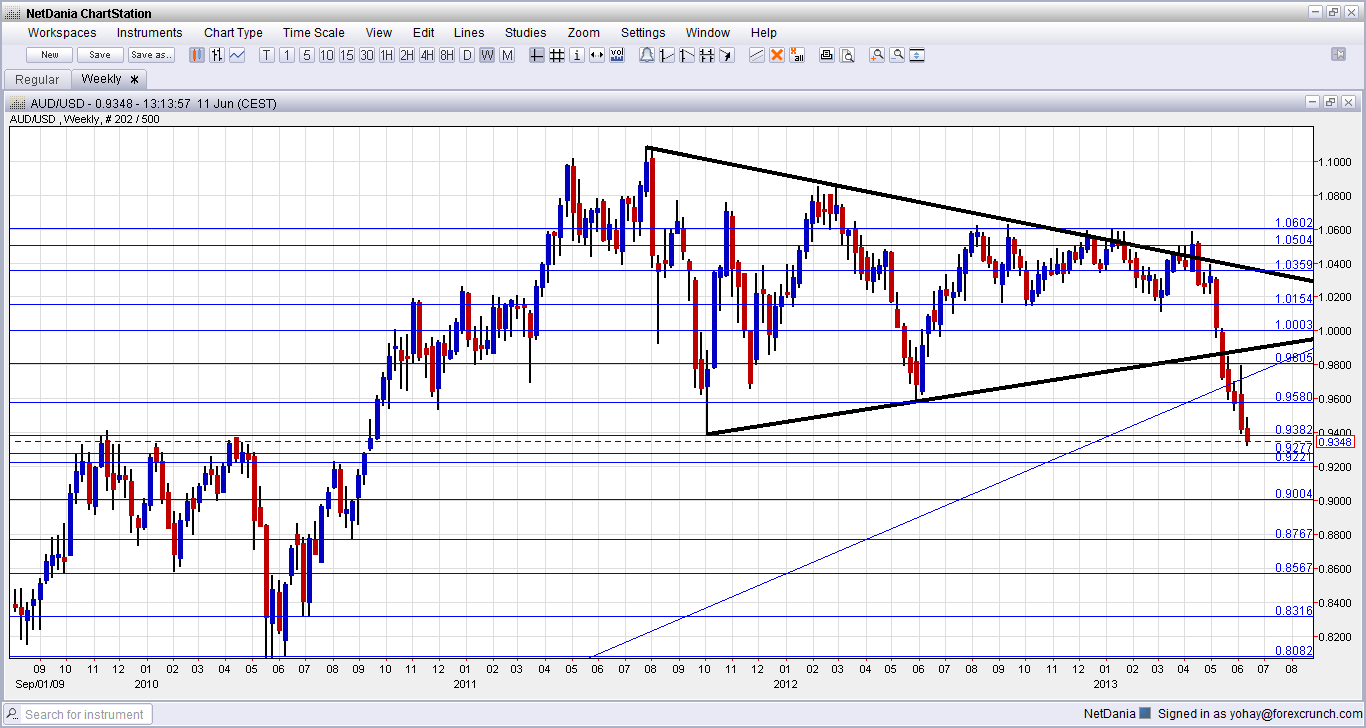Viewport: 1366px width, 728px height.
Task: Select the Monthly (M) time scale
Action: (507, 55)
